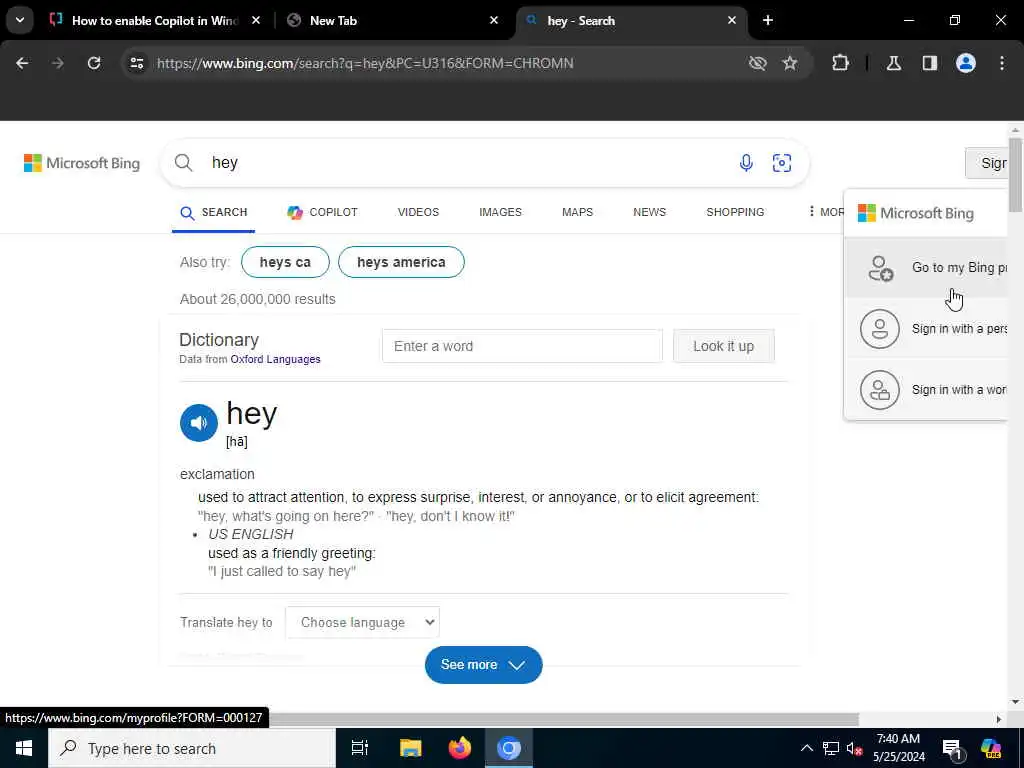Click the Enter a word field
The height and width of the screenshot is (768, 1024).
(522, 346)
